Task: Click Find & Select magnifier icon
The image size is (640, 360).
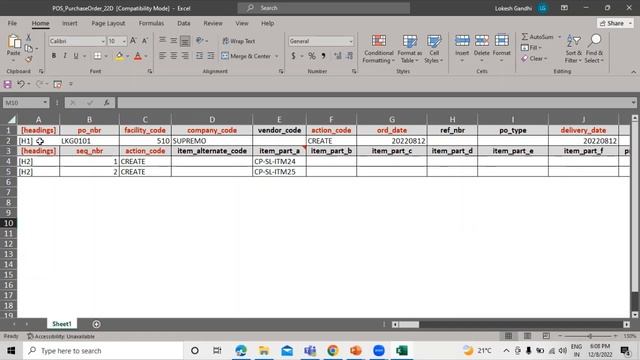Action: click(x=595, y=41)
